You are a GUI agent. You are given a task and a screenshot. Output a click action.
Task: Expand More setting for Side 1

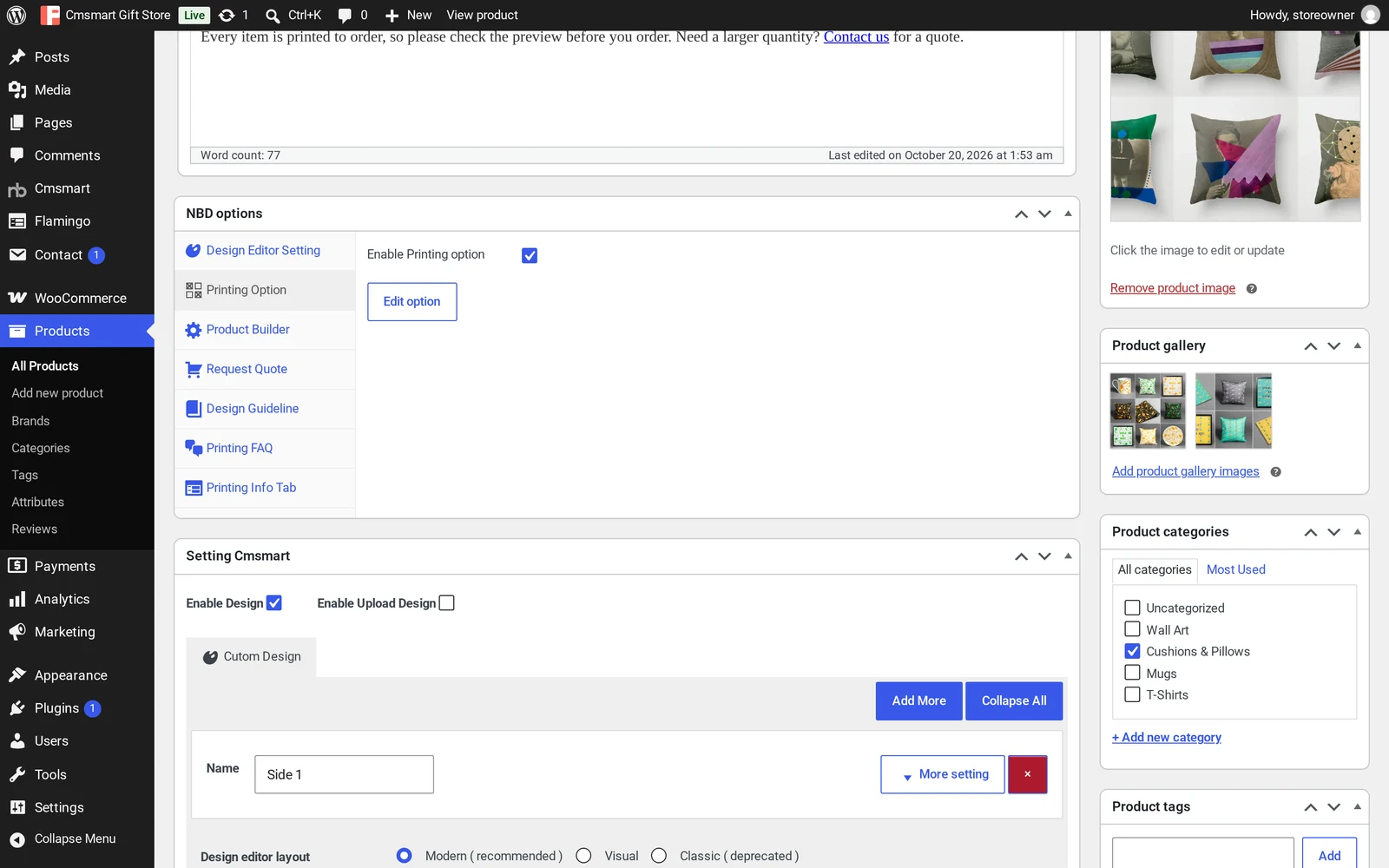(943, 774)
